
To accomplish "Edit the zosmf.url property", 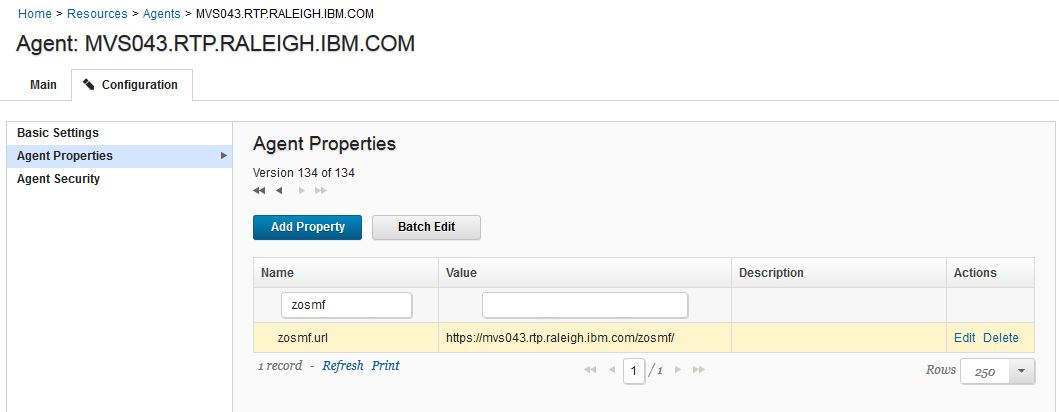I will (964, 338).
